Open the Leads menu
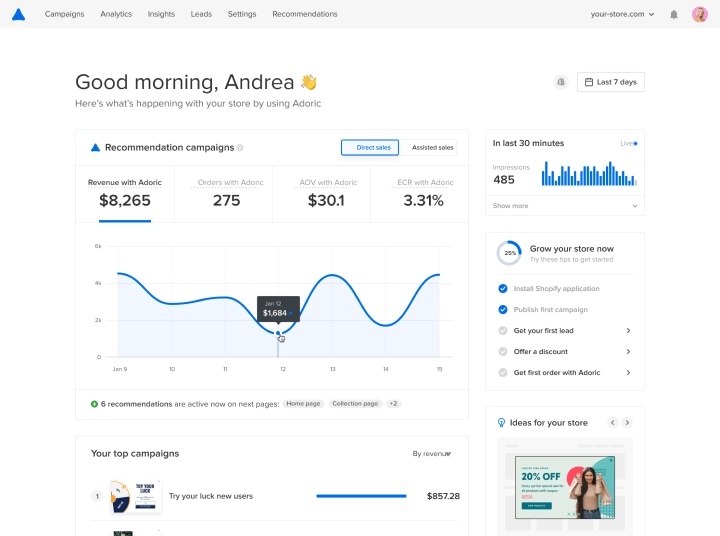The width and height of the screenshot is (720, 536). click(201, 14)
